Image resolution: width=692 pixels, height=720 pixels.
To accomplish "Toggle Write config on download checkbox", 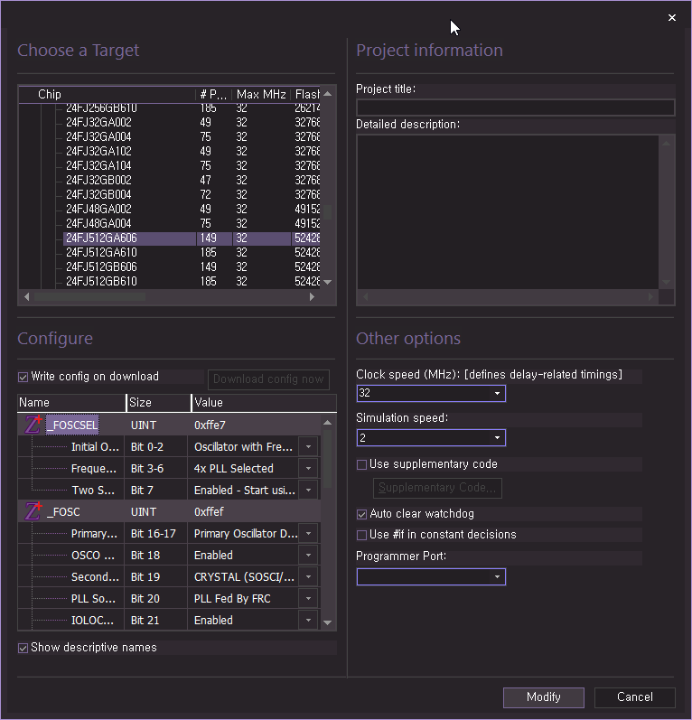I will click(23, 377).
